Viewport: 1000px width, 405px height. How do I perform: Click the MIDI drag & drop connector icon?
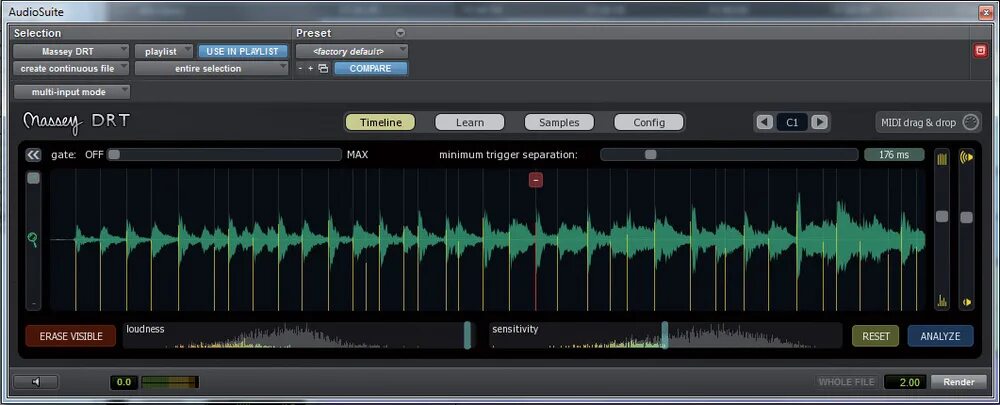(x=969, y=122)
